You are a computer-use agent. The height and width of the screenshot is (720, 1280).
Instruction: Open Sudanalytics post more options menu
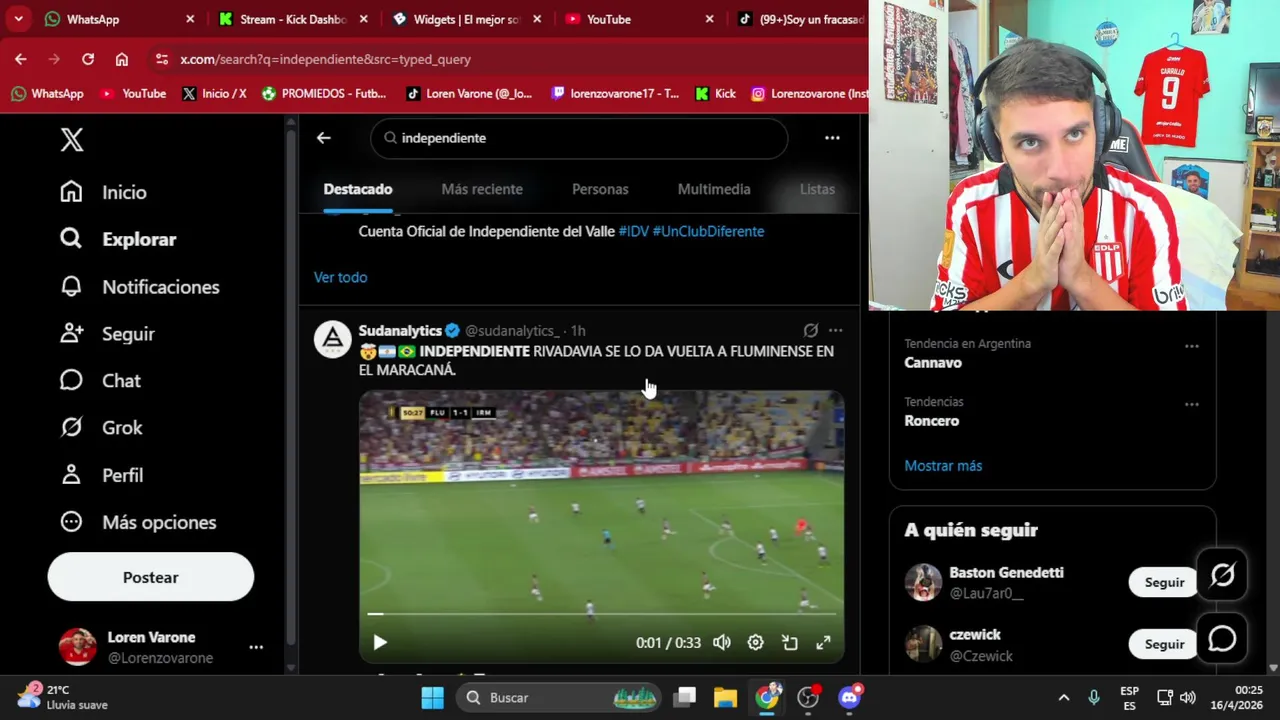835,330
